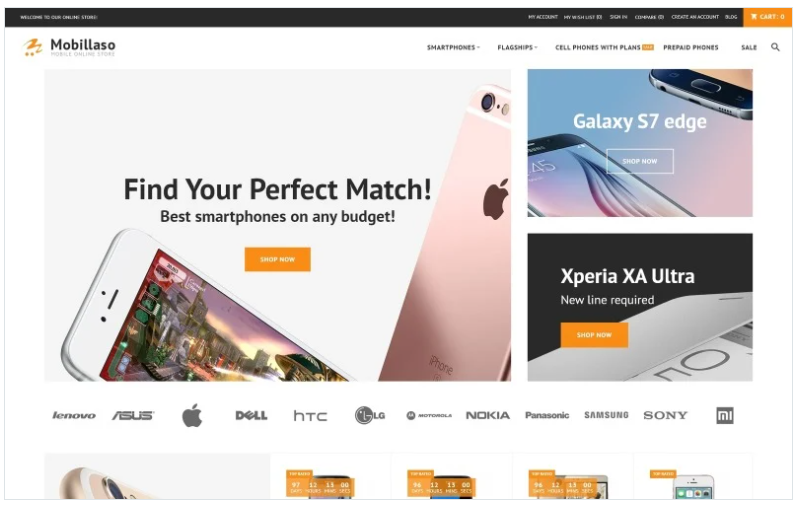Expand the Smartphones dropdown menu

click(453, 47)
